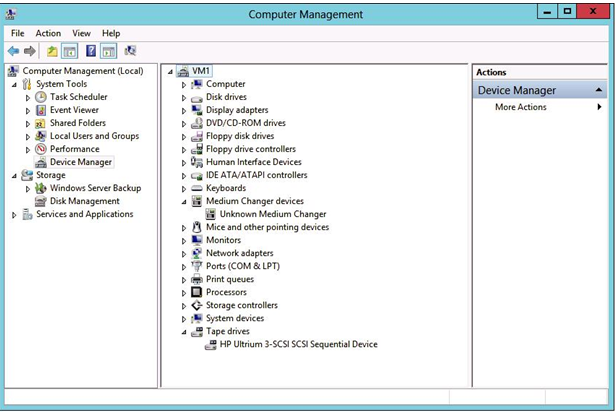
Task: Expand the Disk drives node
Action: pyautogui.click(x=184, y=98)
